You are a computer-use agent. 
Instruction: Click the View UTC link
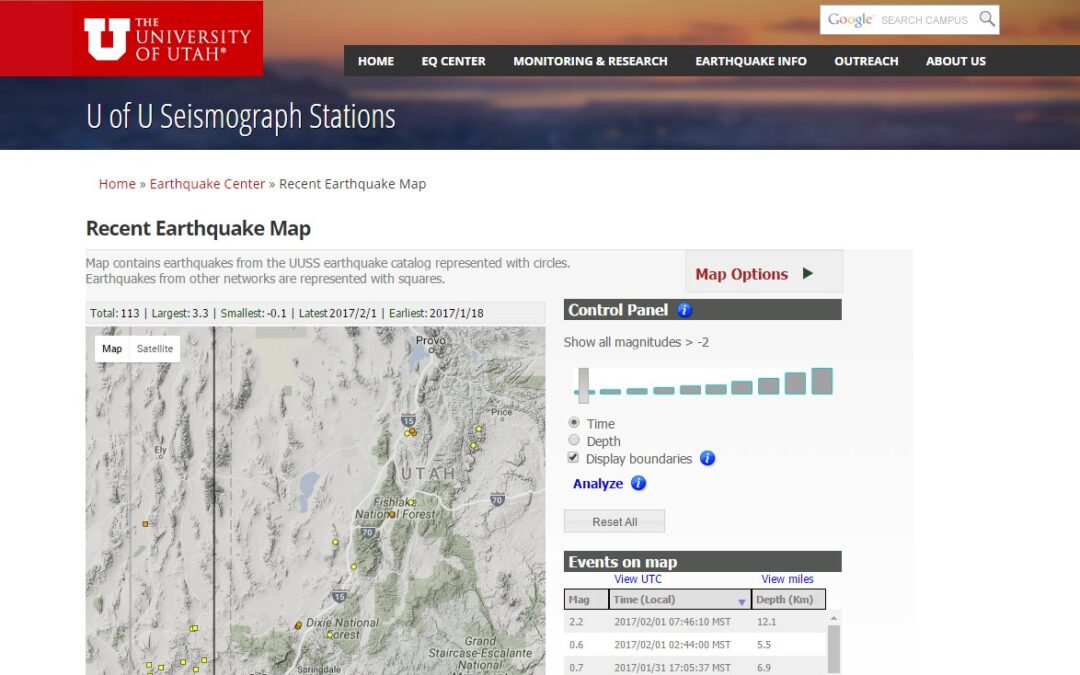tap(637, 579)
